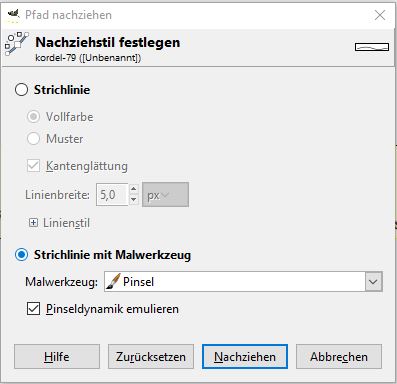The height and width of the screenshot is (384, 397).
Task: Open the Malwerkzeug Pinsel dropdown arrow
Action: 373,282
